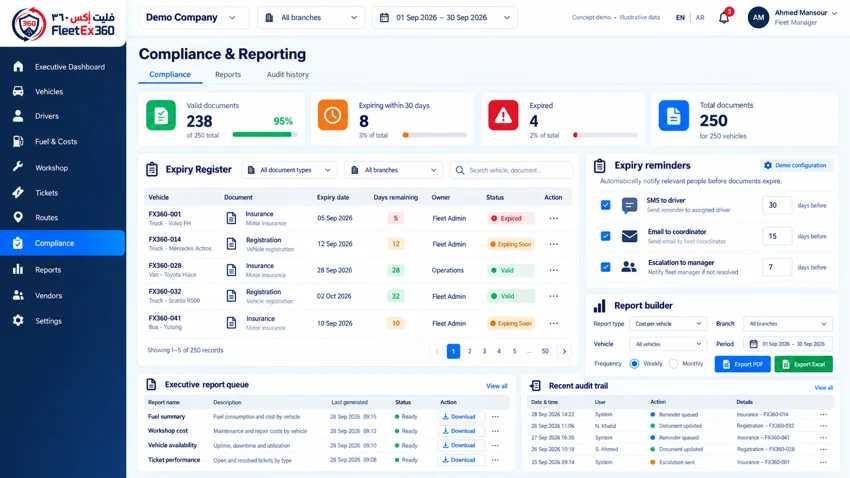Open Executive Dashboard in the sidebar
The width and height of the screenshot is (850, 478).
[63, 67]
